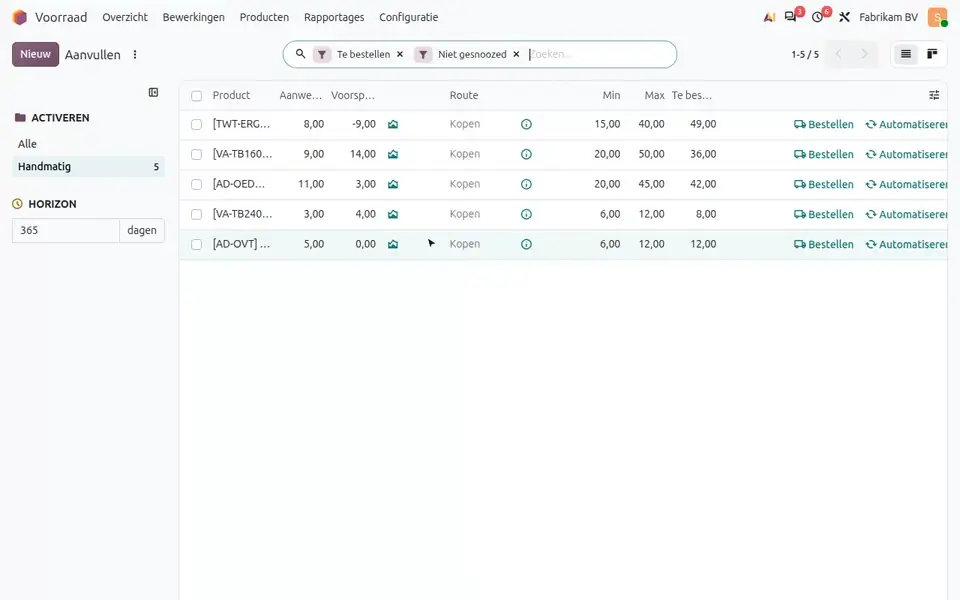Viewport: 960px width, 600px height.
Task: Select the TWT-ERG row checkbox
Action: (197, 124)
